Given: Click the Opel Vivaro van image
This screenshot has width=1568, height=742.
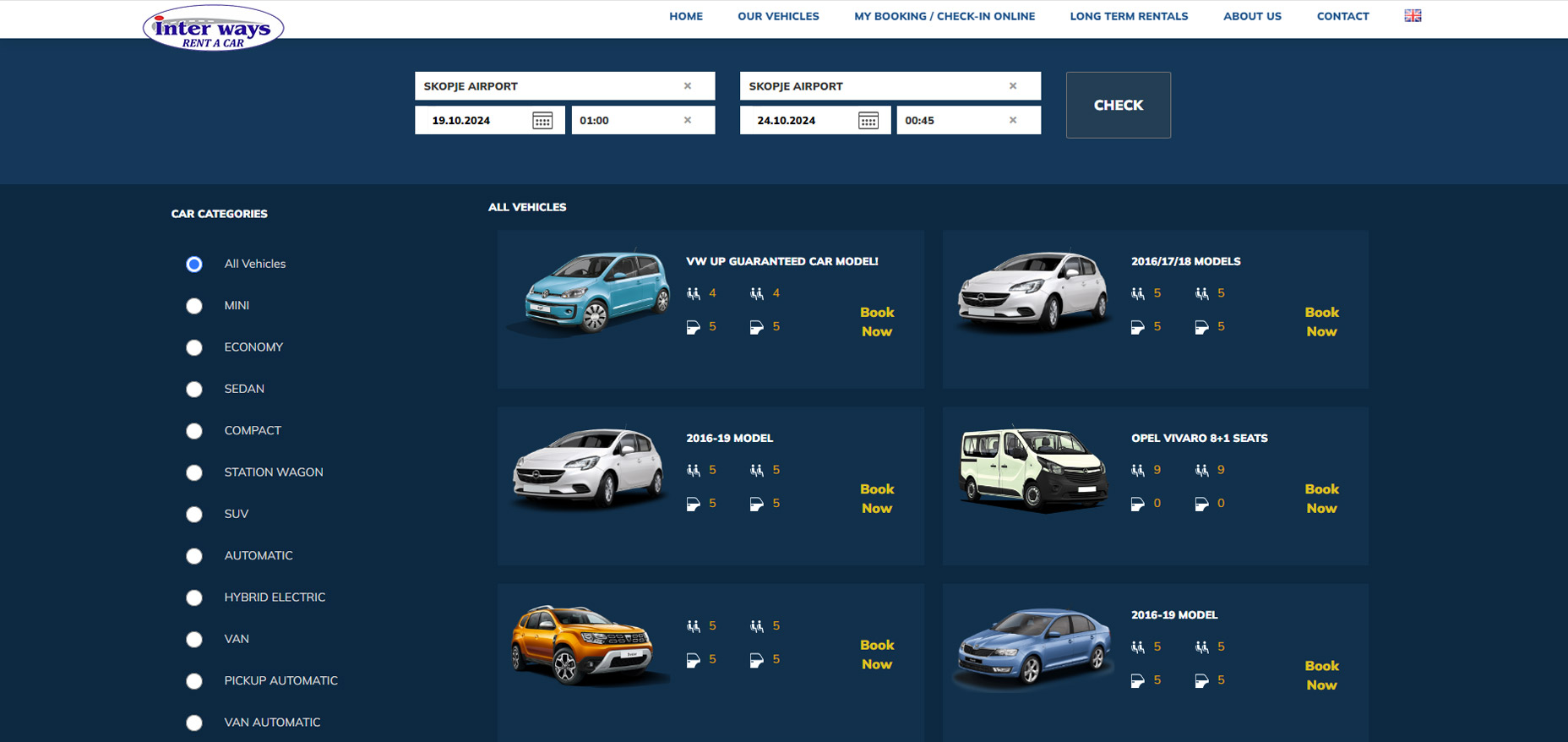Looking at the screenshot, I should pyautogui.click(x=1032, y=468).
